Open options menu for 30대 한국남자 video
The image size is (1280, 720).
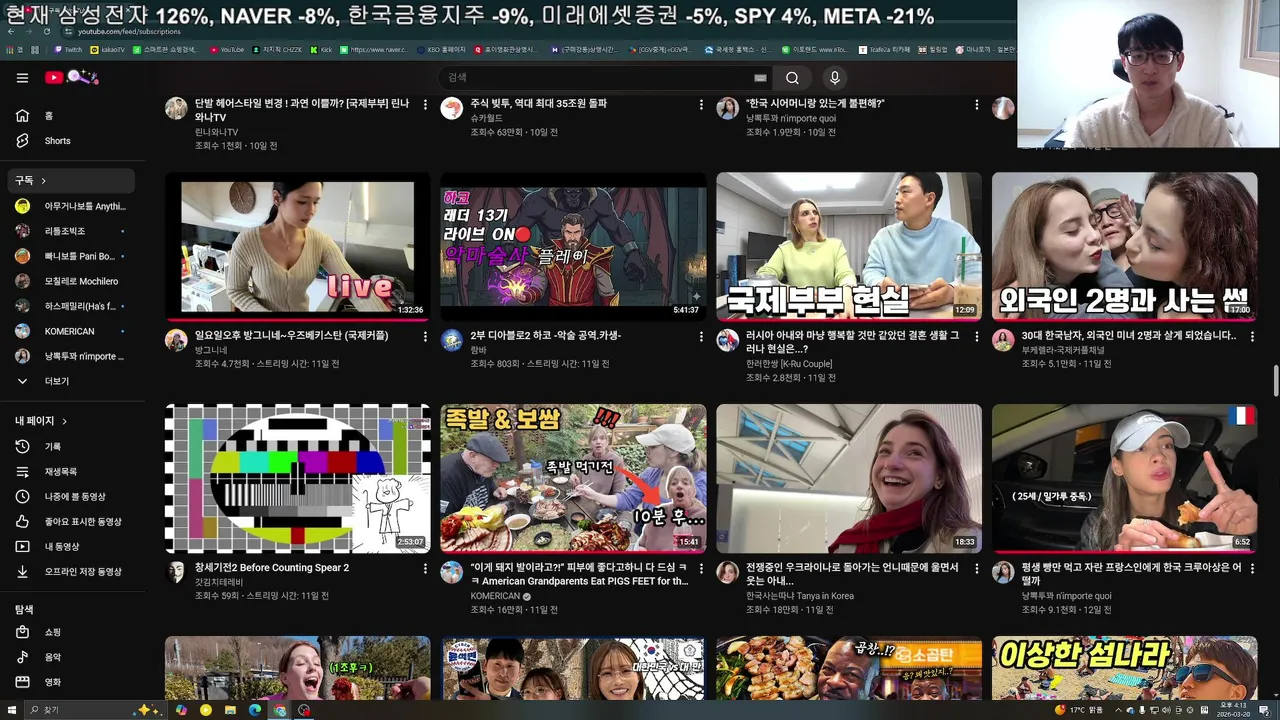pos(1252,337)
